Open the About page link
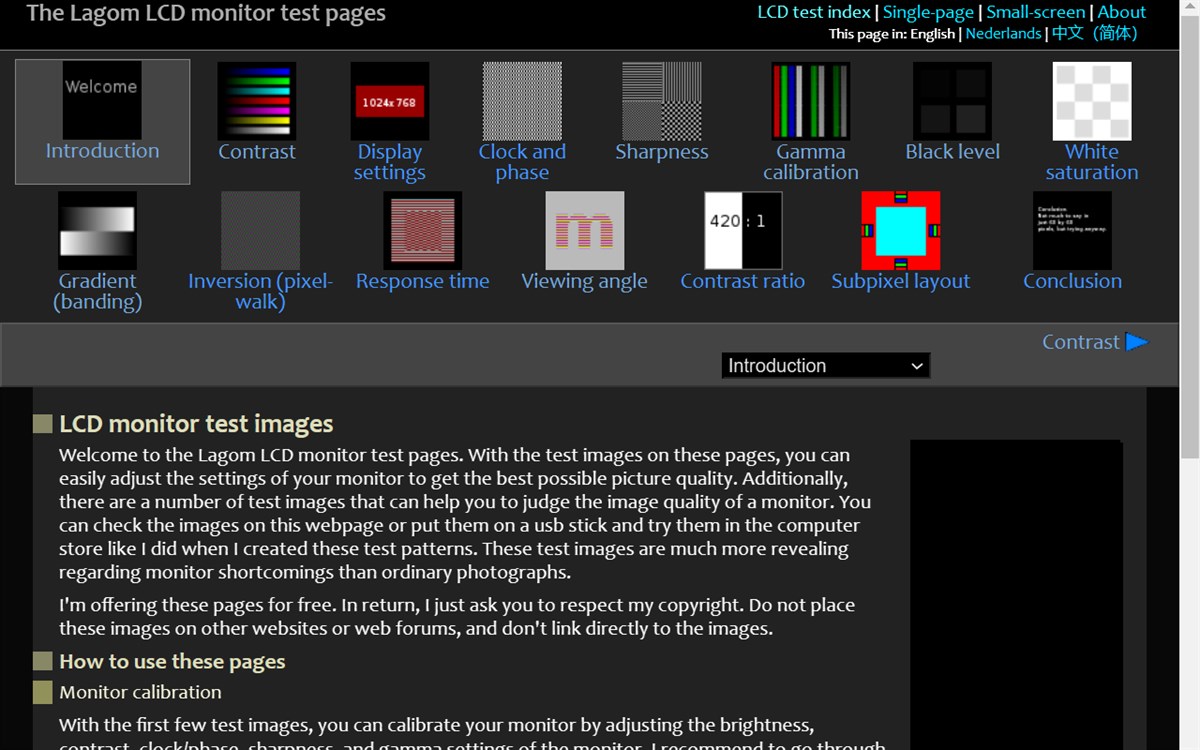The height and width of the screenshot is (750, 1200). (x=1121, y=12)
